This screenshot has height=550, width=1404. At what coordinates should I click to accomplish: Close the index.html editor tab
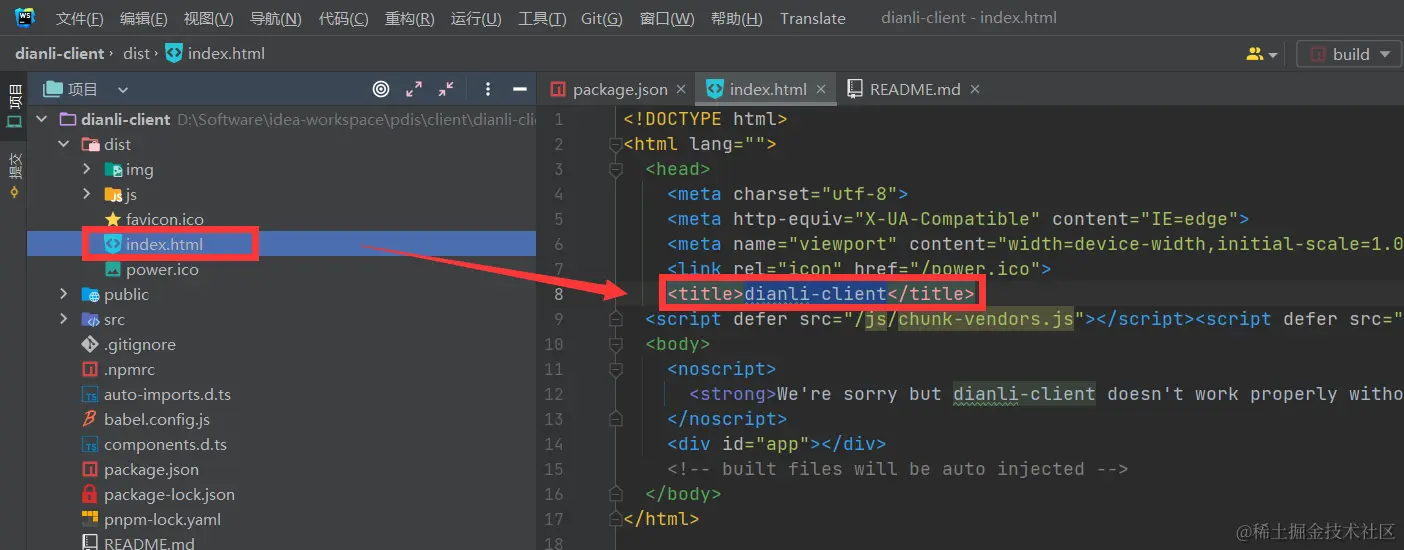[821, 89]
